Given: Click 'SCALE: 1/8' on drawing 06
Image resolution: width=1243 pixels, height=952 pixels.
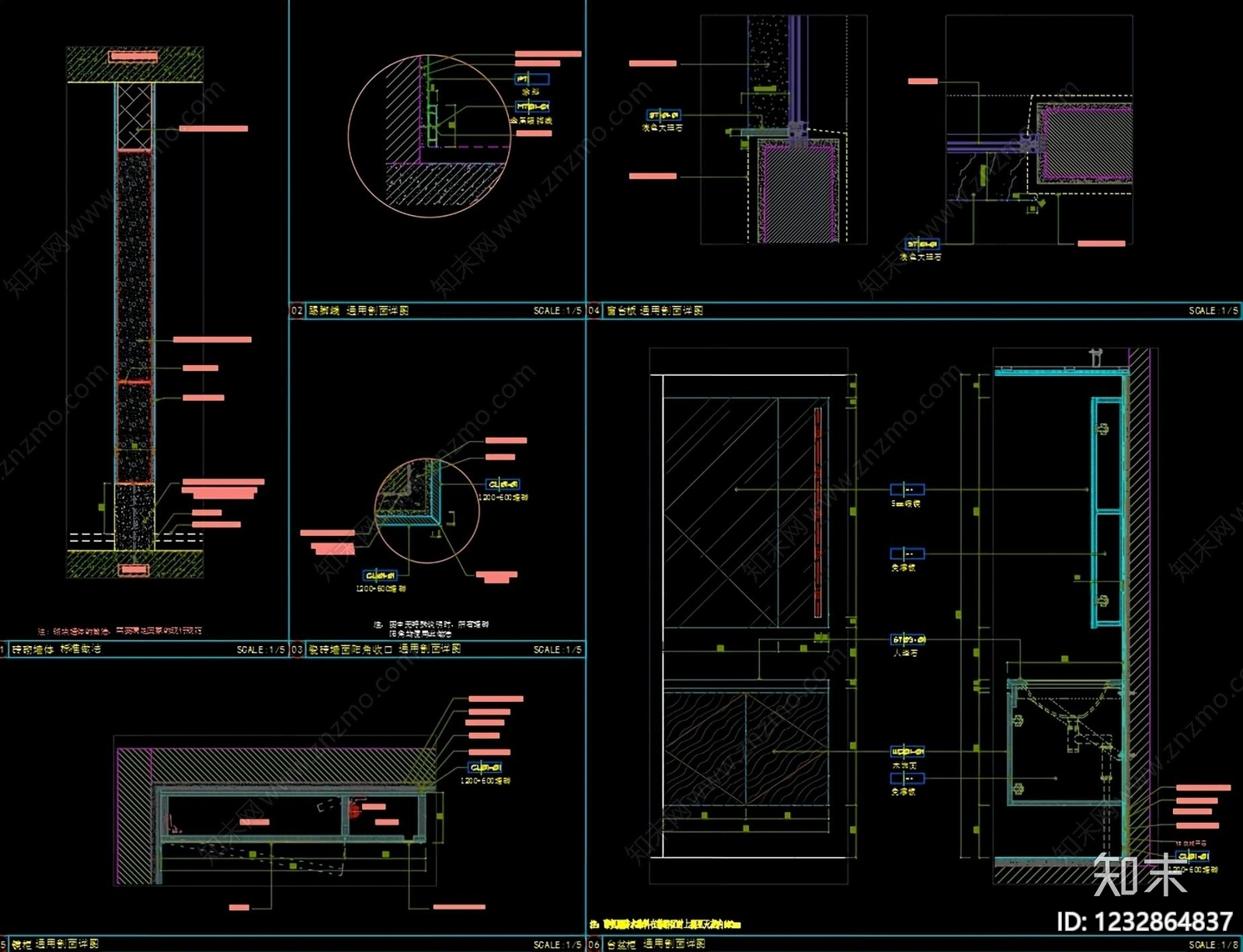Looking at the screenshot, I should [1213, 944].
